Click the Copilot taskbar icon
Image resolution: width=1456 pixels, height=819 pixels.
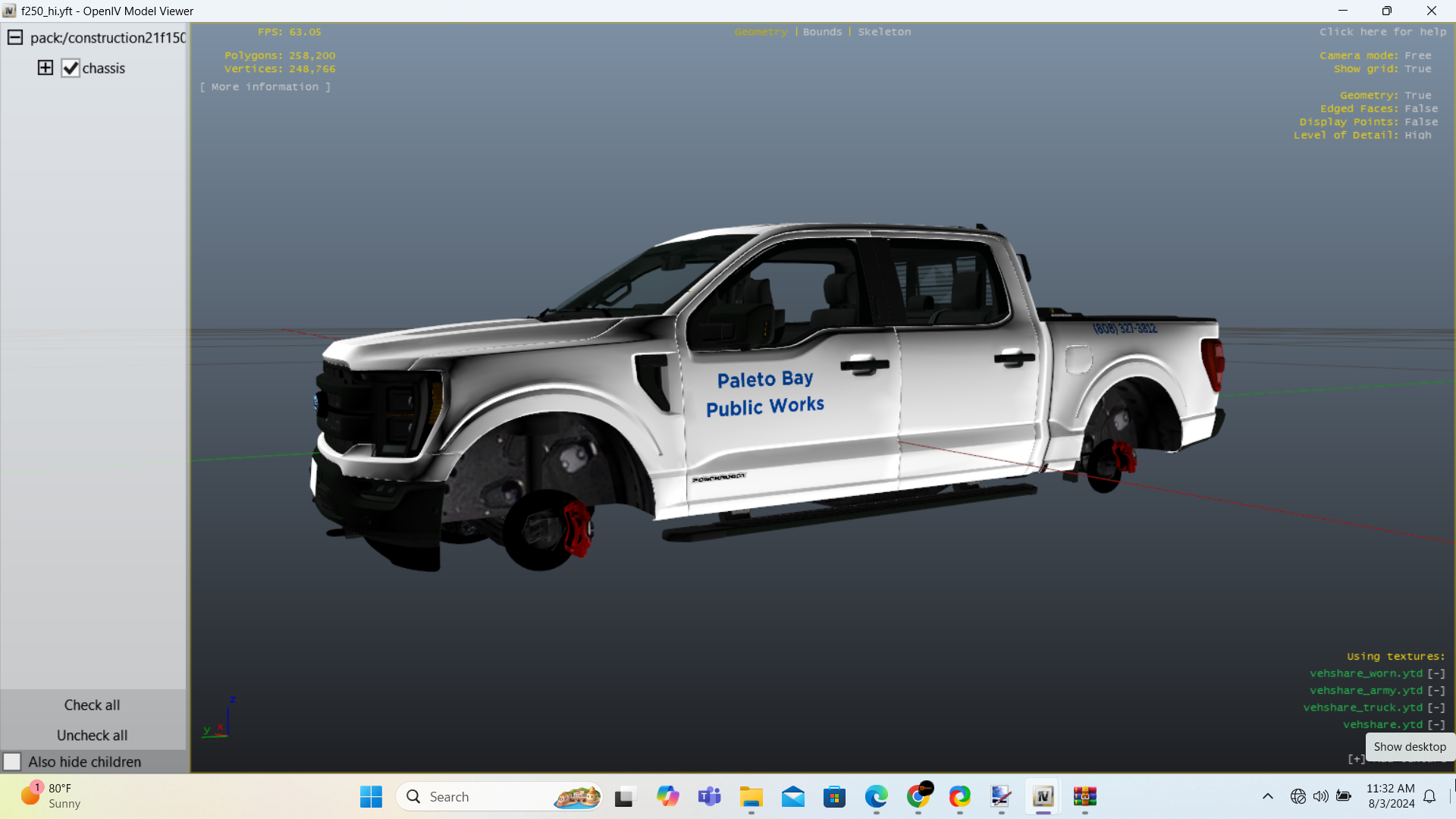pyautogui.click(x=667, y=796)
